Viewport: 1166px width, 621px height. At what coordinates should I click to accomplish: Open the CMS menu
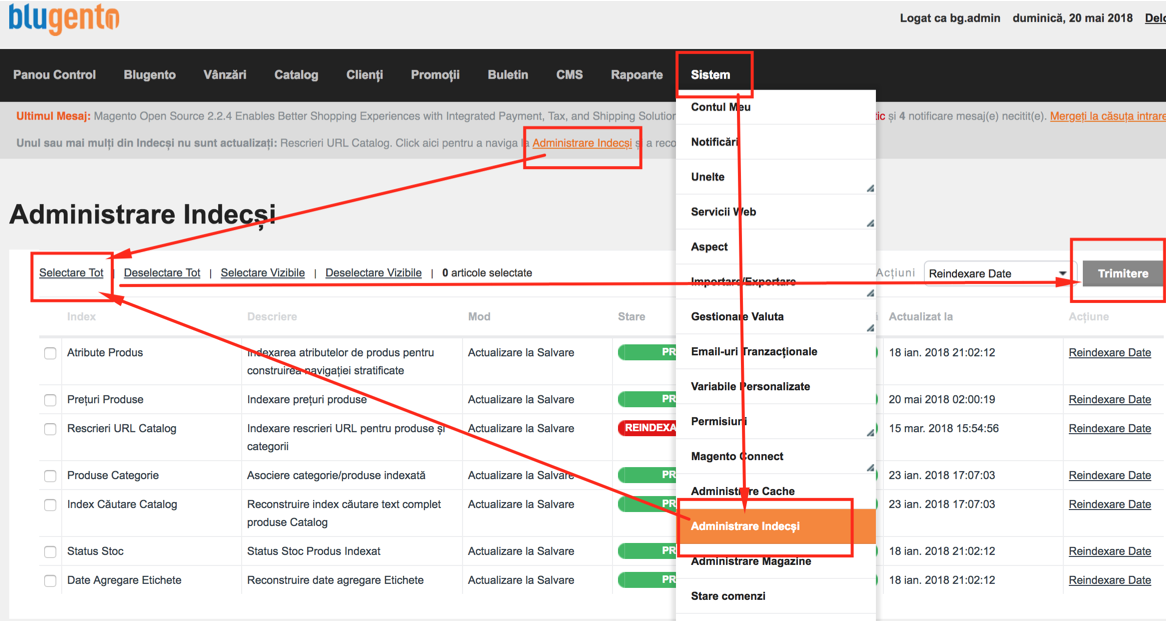[x=570, y=74]
